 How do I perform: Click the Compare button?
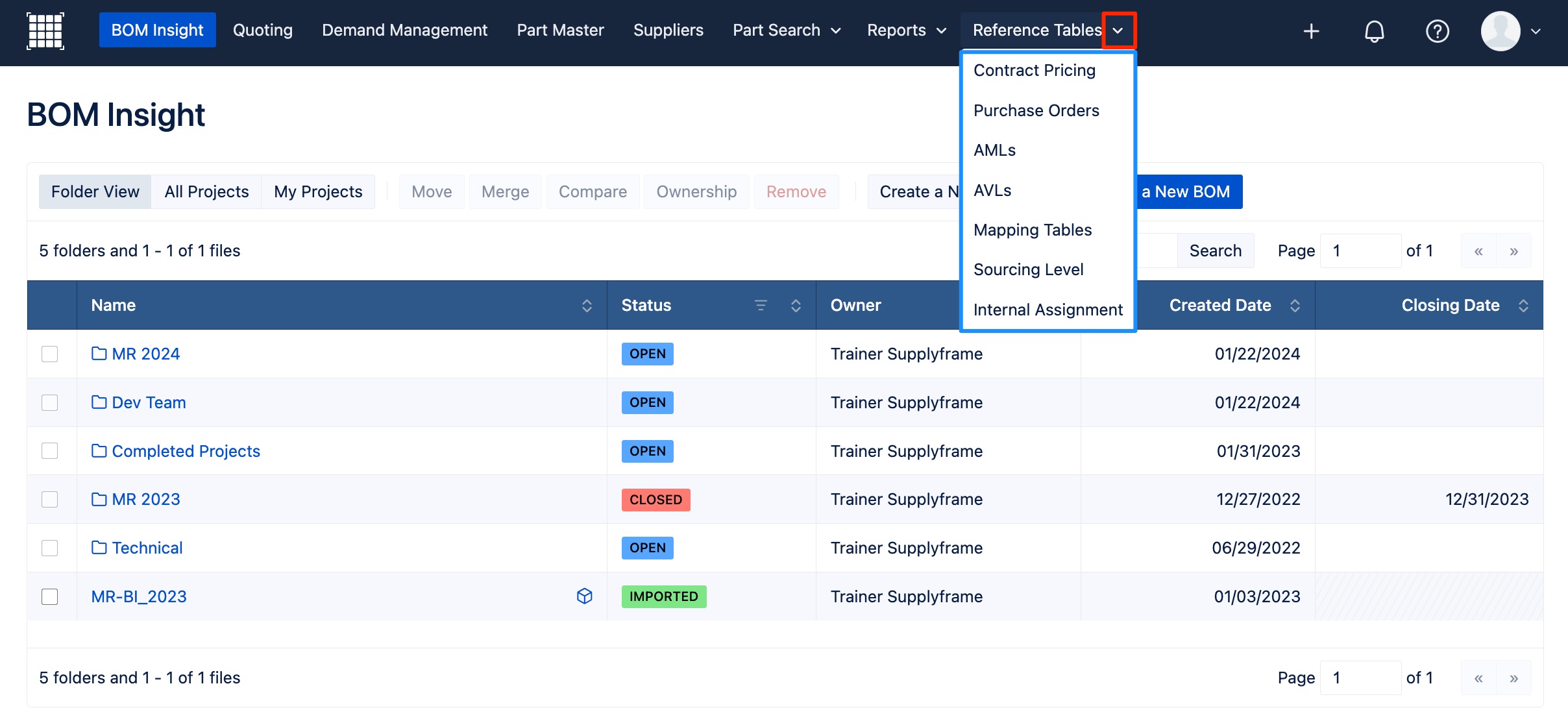(x=593, y=191)
